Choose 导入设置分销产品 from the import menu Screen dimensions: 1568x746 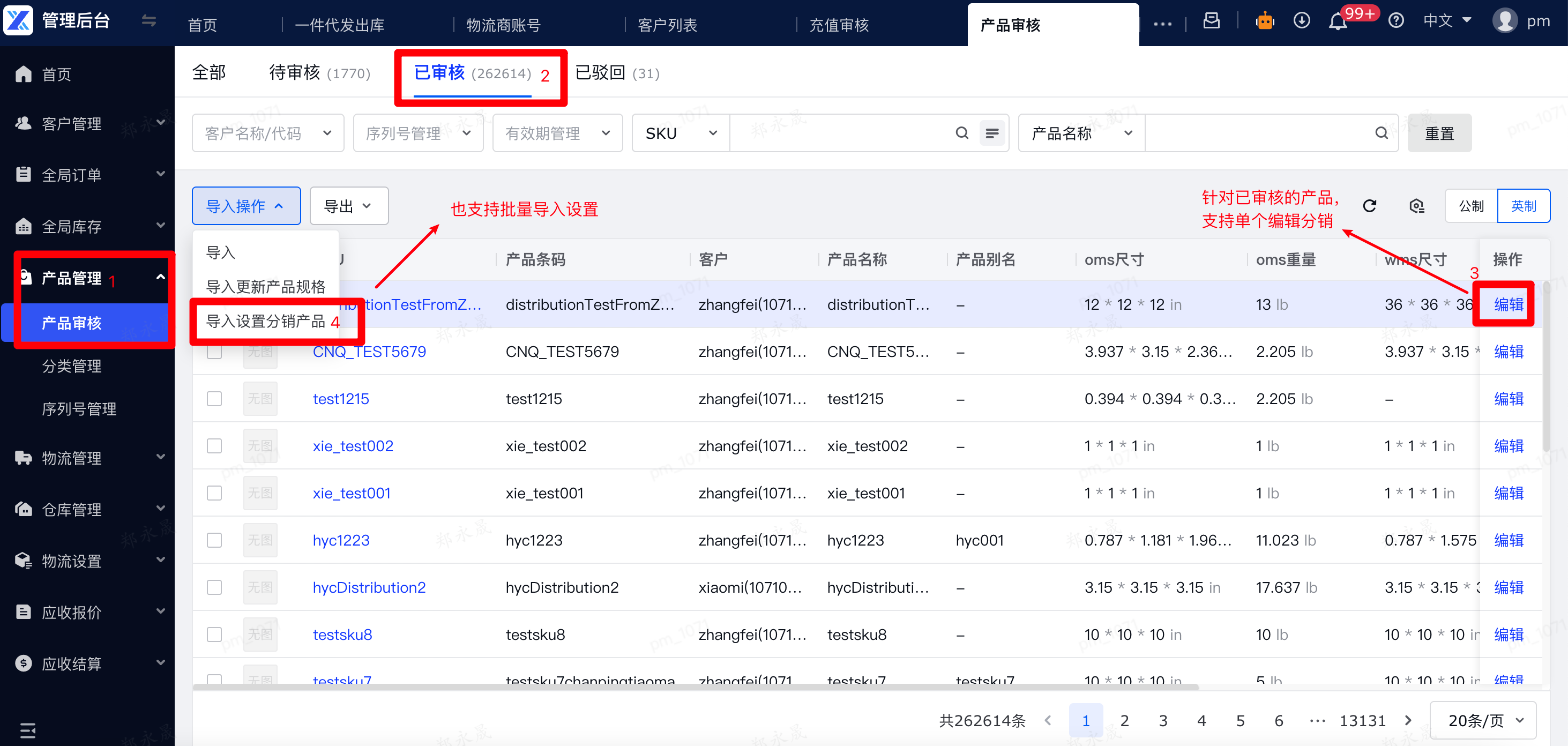(x=265, y=321)
